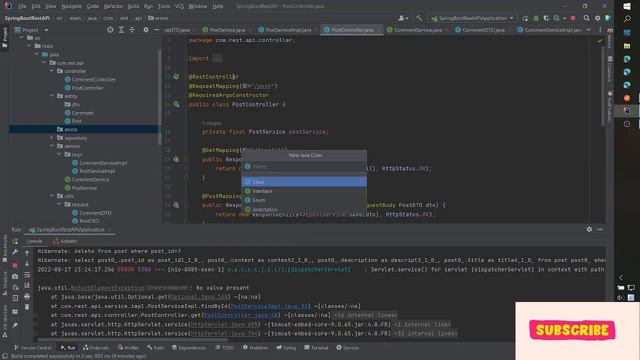The height and width of the screenshot is (360, 640).
Task: Click the trash Clear All icon in console
Action: tap(27, 307)
